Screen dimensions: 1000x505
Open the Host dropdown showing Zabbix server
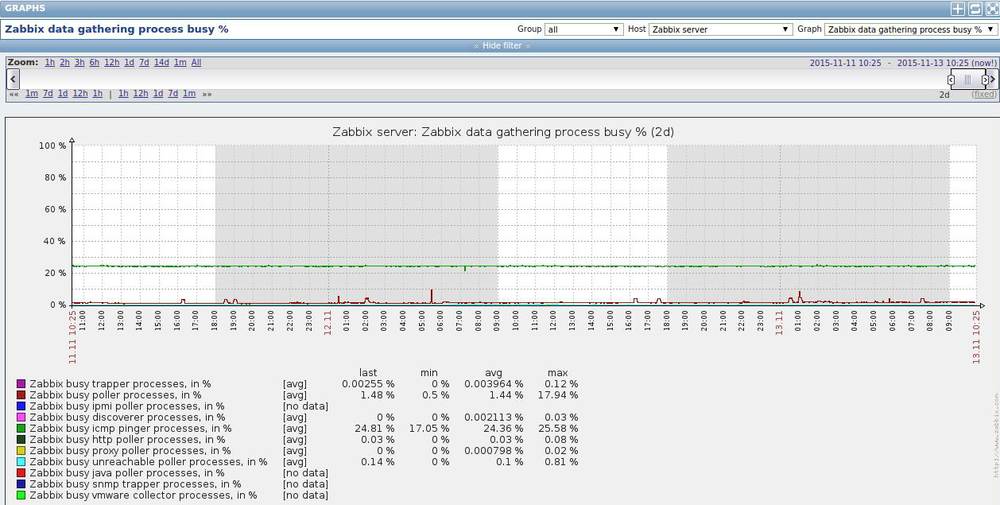(x=720, y=29)
